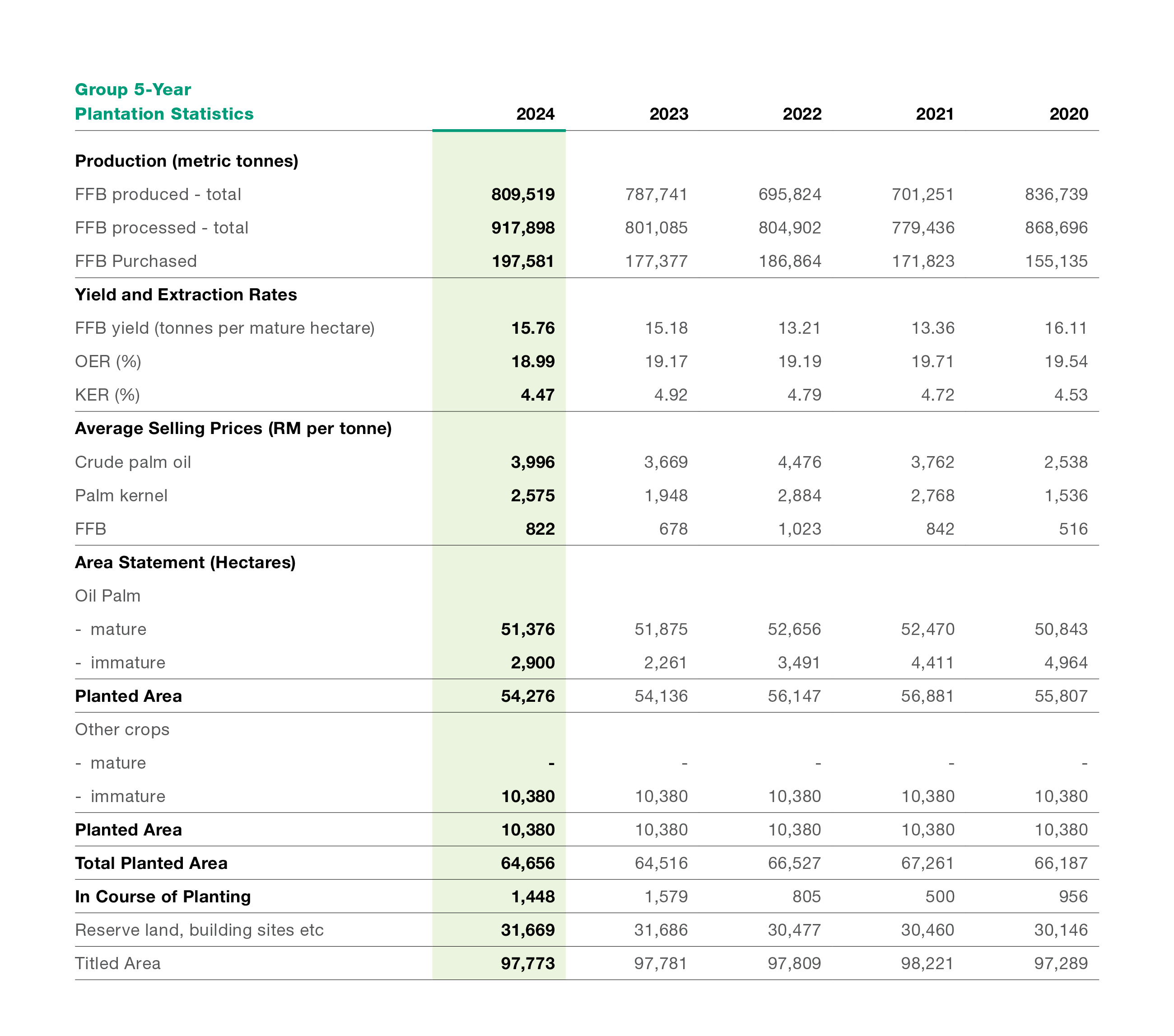Click the Yield and Extraction Rates heading
The image size is (1174, 1036).
pos(186,295)
